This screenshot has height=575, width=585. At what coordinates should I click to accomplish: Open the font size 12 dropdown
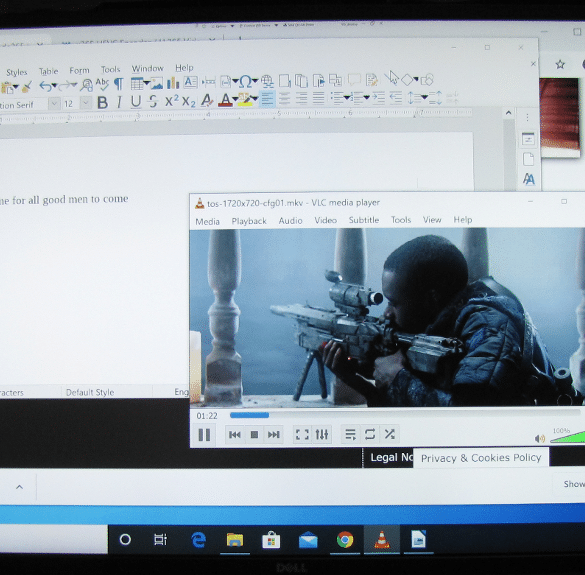point(86,103)
